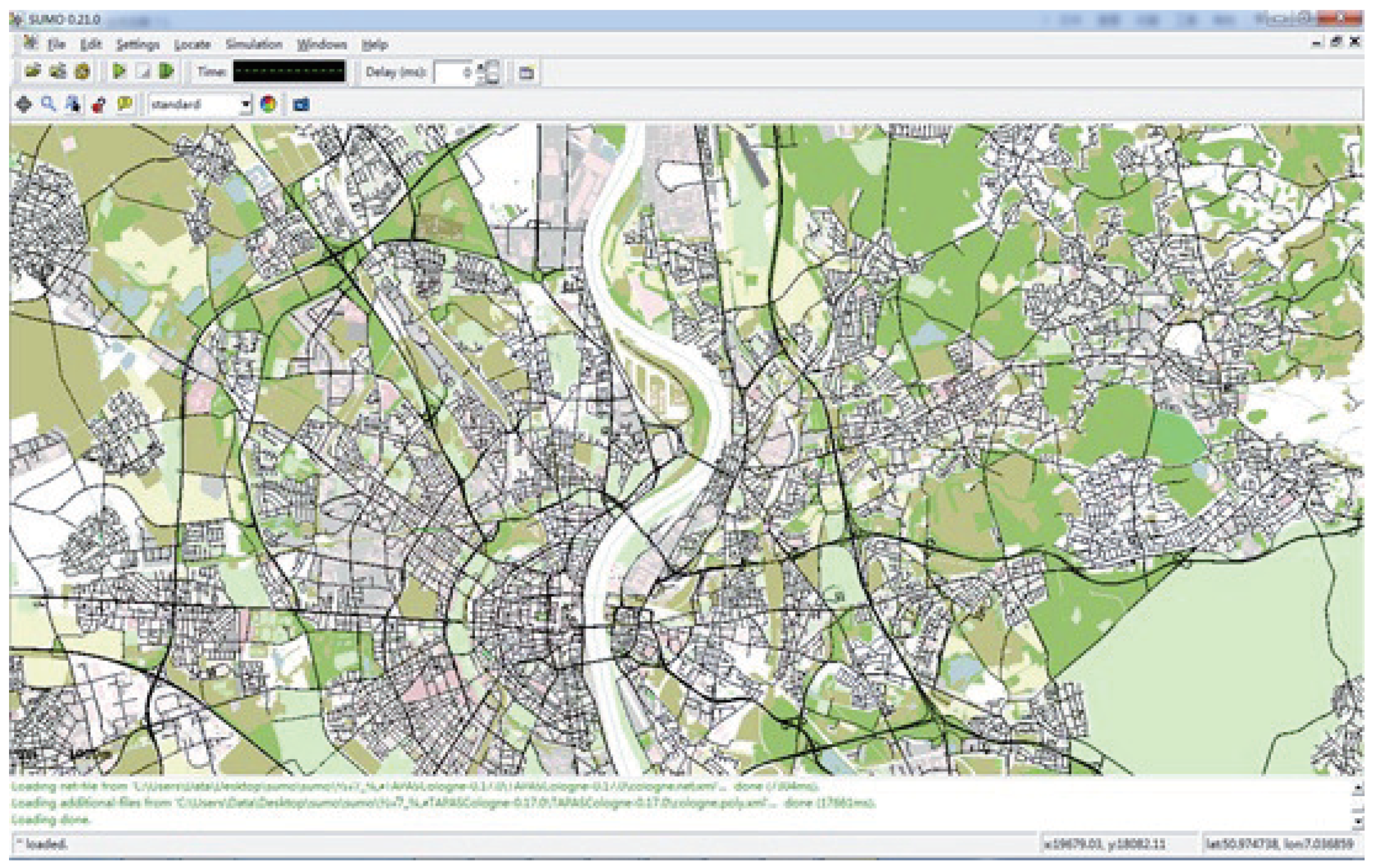Screen dimensions: 1375x868
Task: Click the recenter view icon
Action: (24, 104)
